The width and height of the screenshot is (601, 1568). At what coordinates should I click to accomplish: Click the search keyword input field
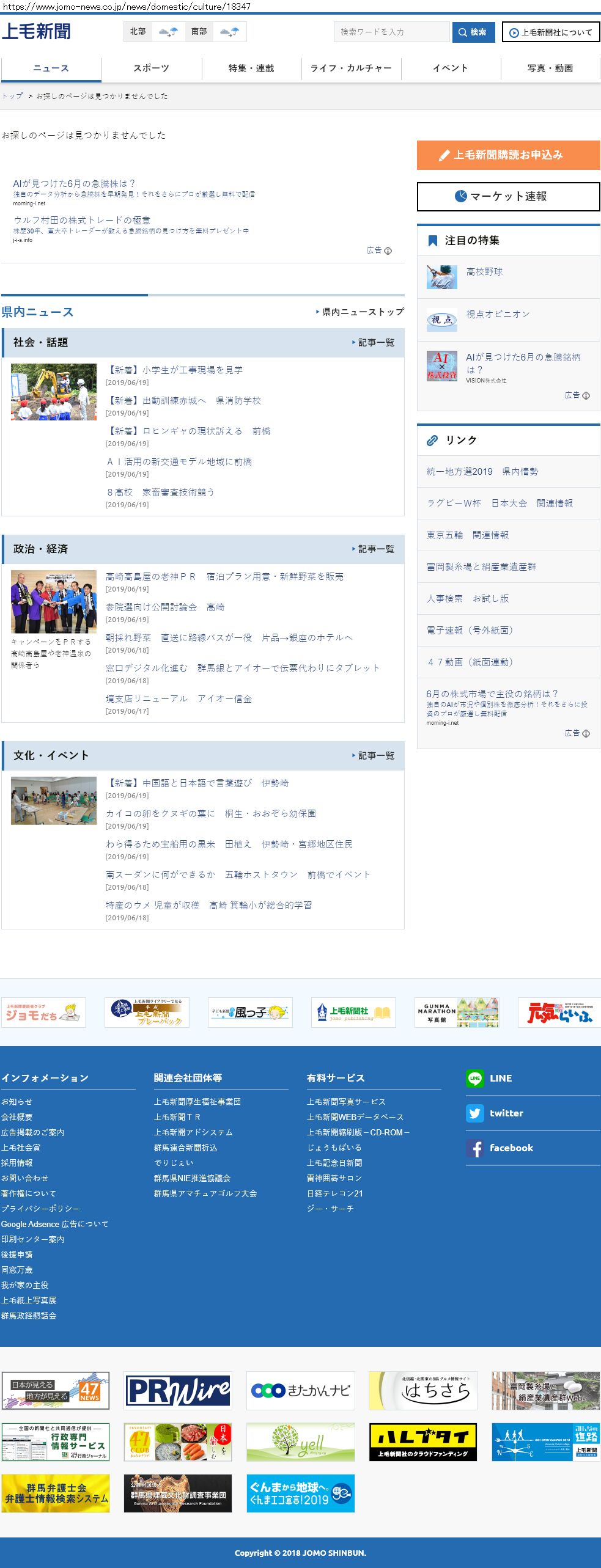pyautogui.click(x=391, y=32)
